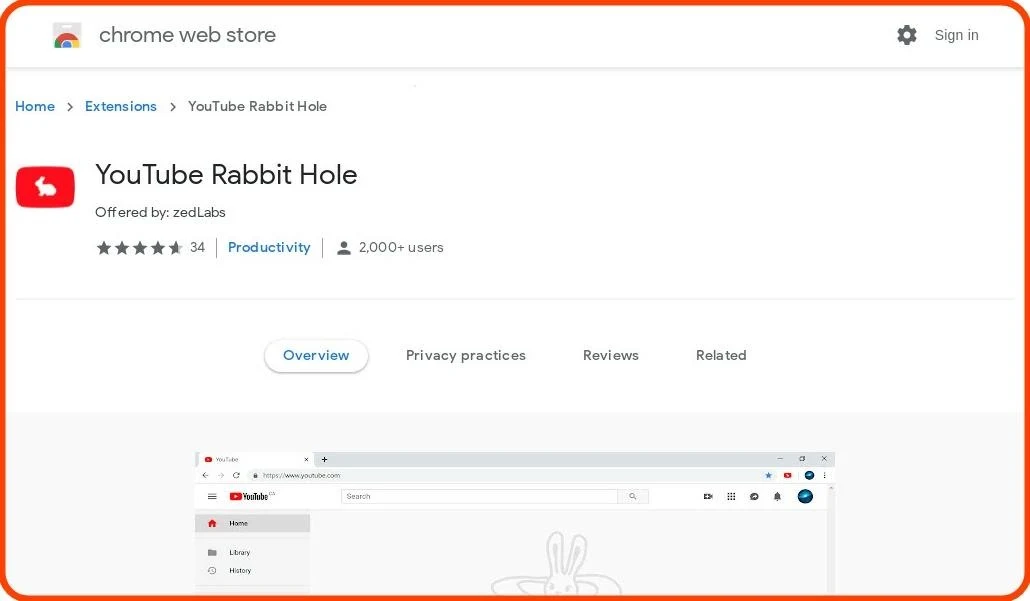The image size is (1030, 601).
Task: Click the new tab plus in preview
Action: point(325,459)
